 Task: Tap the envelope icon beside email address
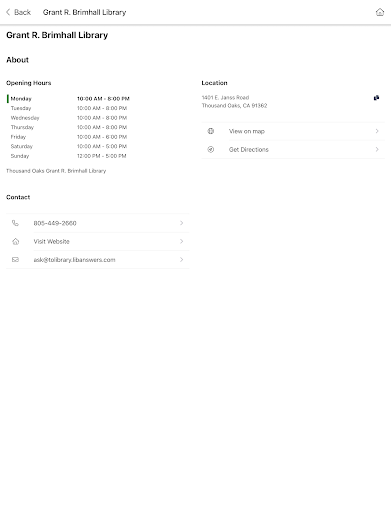click(x=15, y=259)
